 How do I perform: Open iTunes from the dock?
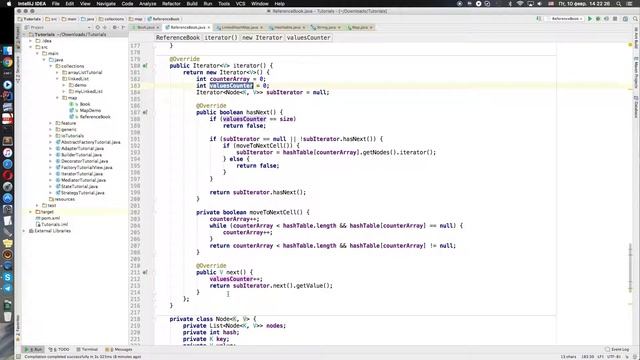click(x=7, y=153)
